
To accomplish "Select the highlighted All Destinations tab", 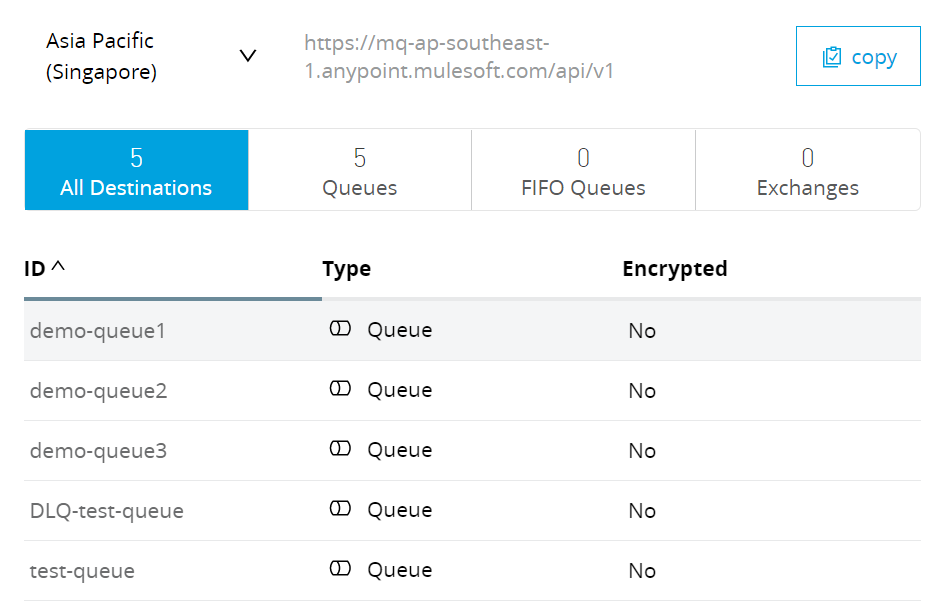I will [136, 170].
